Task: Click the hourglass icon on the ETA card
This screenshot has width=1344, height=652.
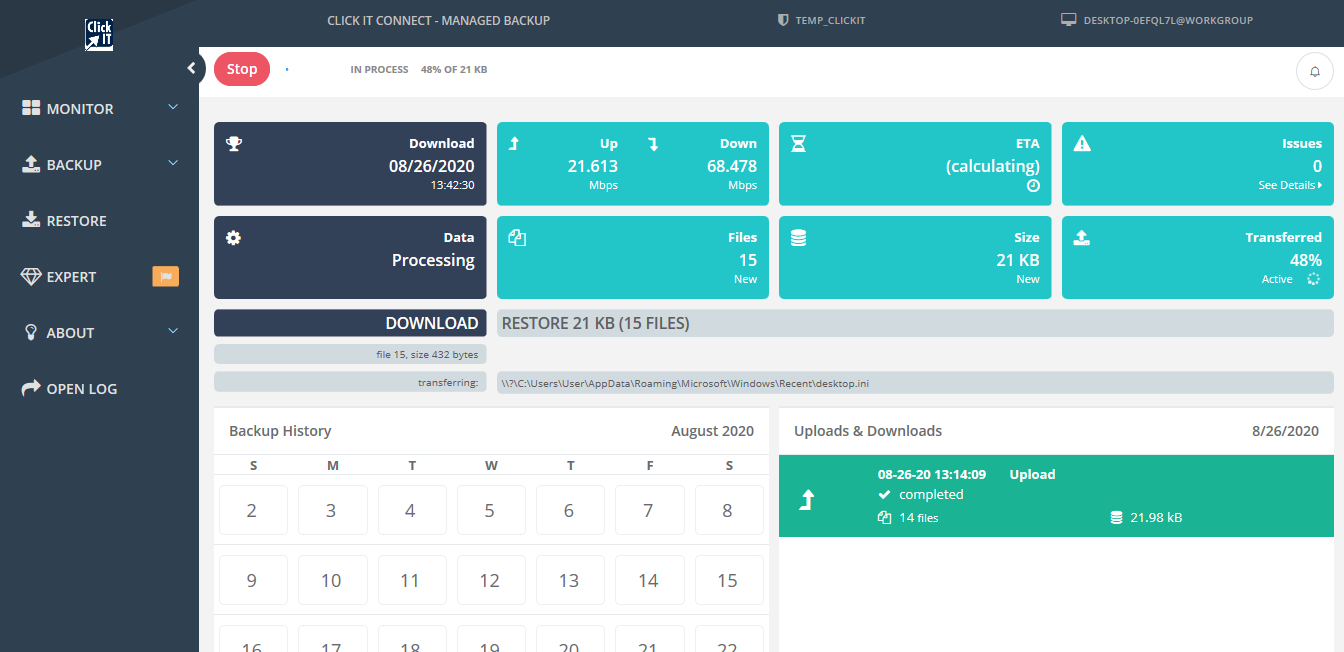Action: point(798,144)
